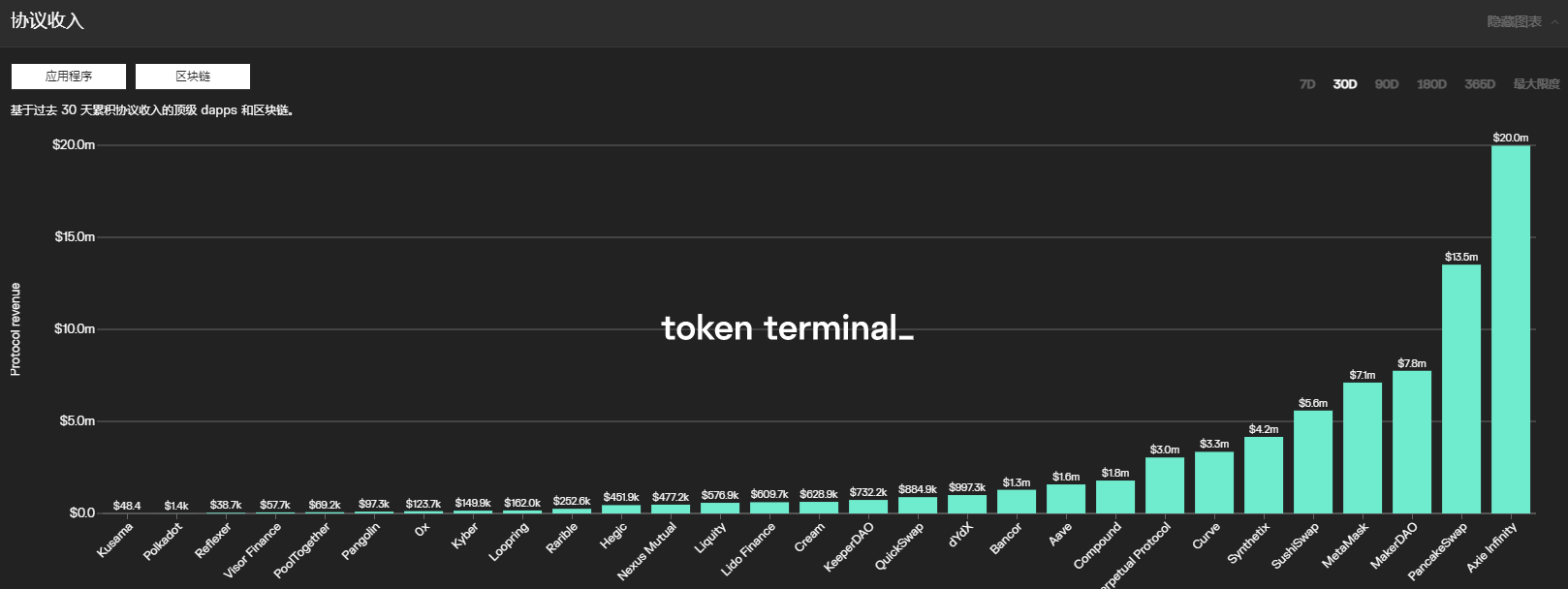
Task: Click the Compound revenue bar
Action: click(x=1115, y=497)
